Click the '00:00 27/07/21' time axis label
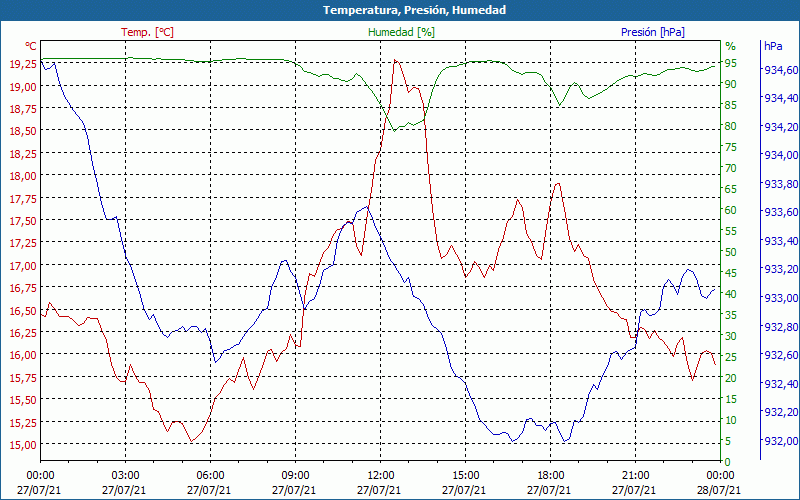The image size is (800, 500). [x=39, y=483]
